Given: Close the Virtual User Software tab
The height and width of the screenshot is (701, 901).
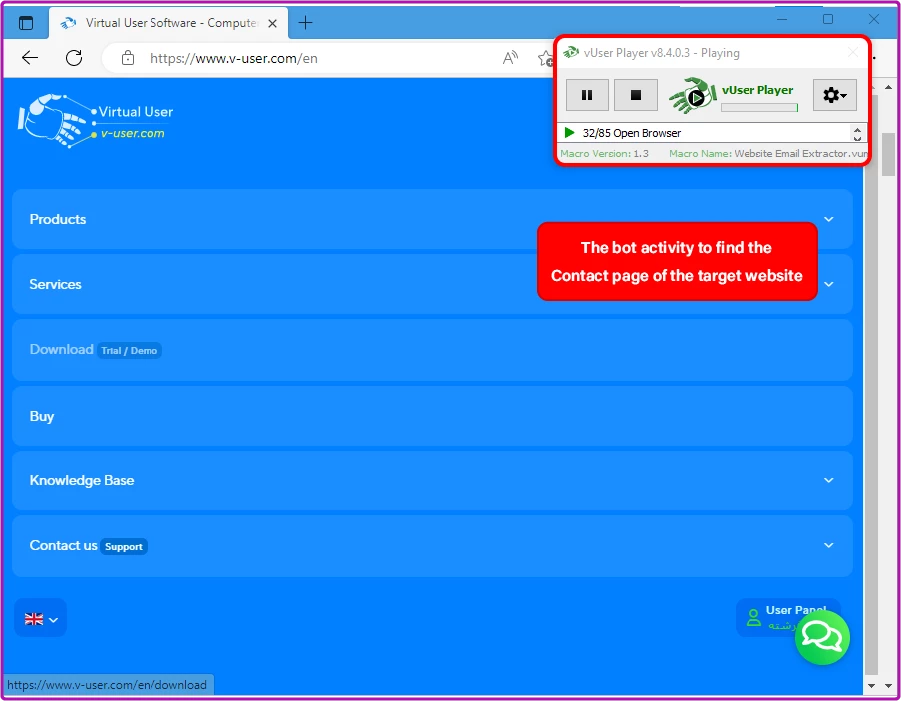Looking at the screenshot, I should pos(272,24).
